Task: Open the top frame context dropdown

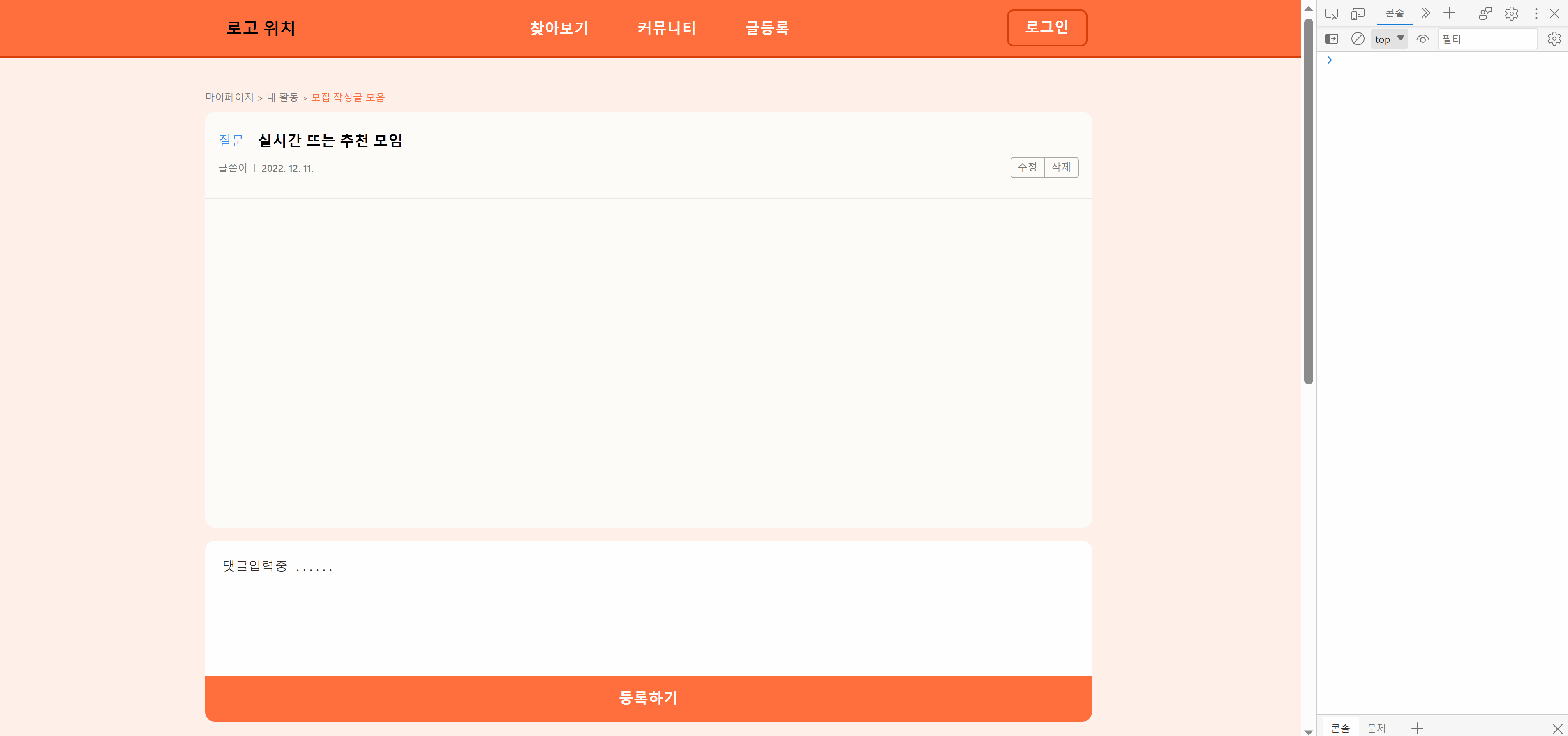Action: 1388,38
